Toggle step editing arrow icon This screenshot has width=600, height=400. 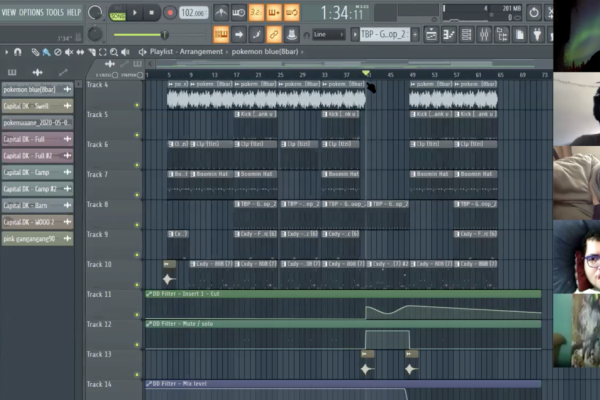pos(238,35)
